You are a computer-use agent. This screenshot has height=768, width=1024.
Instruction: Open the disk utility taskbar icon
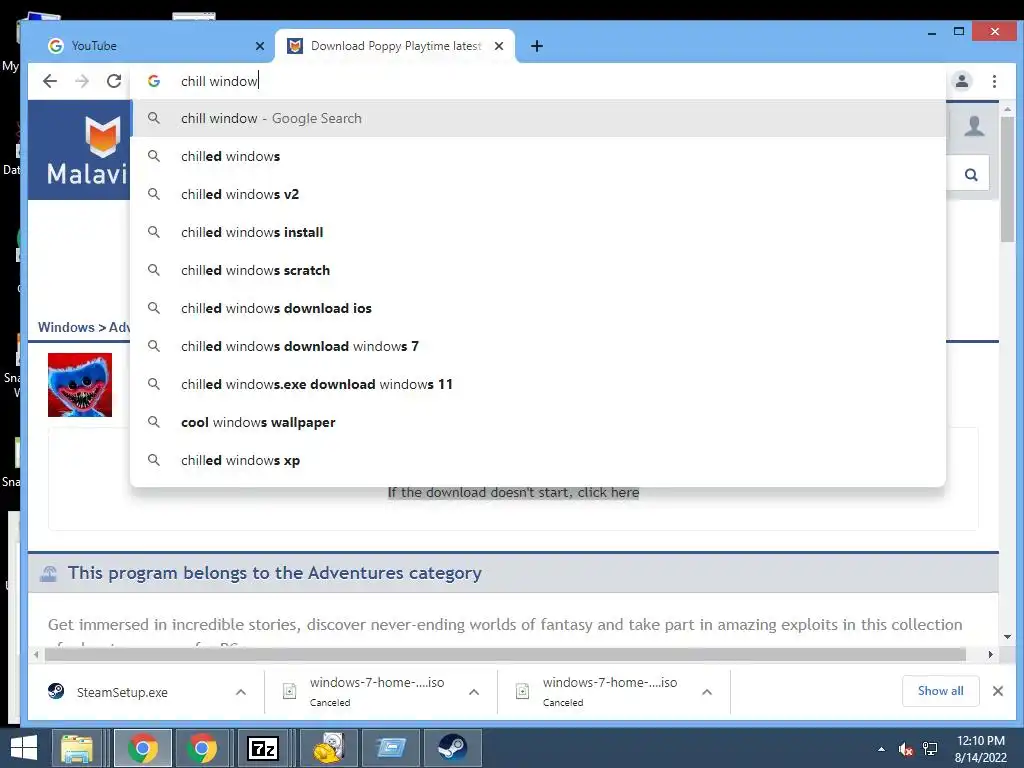click(328, 748)
